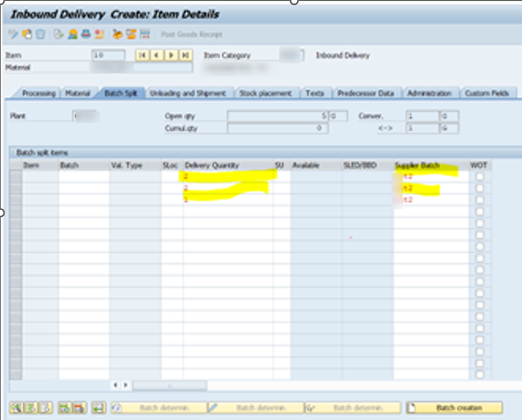Click the Supplier Batch column header
This screenshot has width=522, height=420.
coord(431,165)
